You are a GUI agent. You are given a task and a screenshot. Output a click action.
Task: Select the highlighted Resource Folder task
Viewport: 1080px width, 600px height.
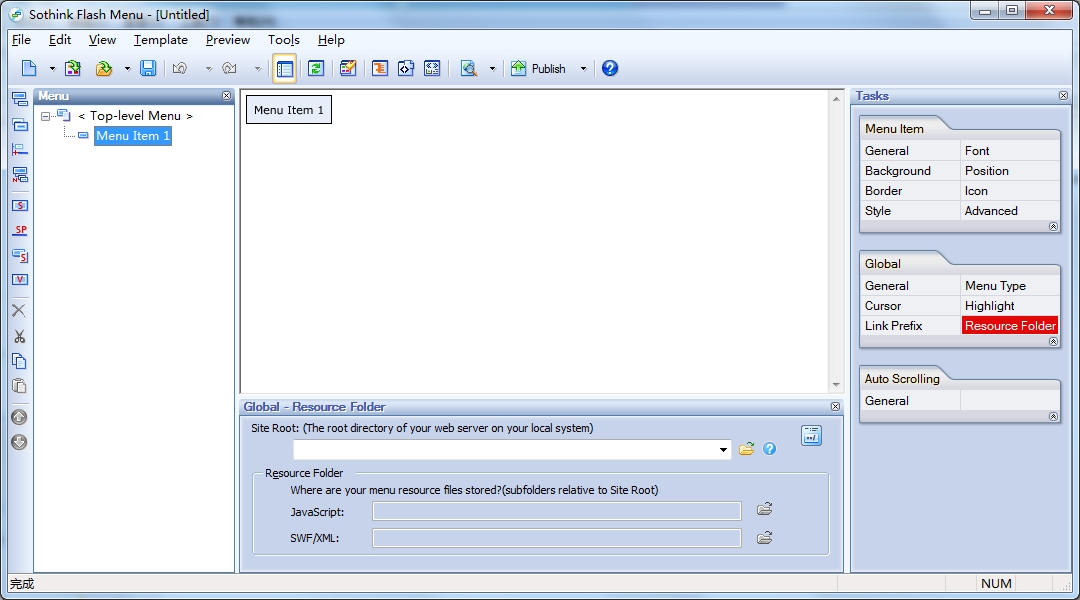coord(1010,326)
